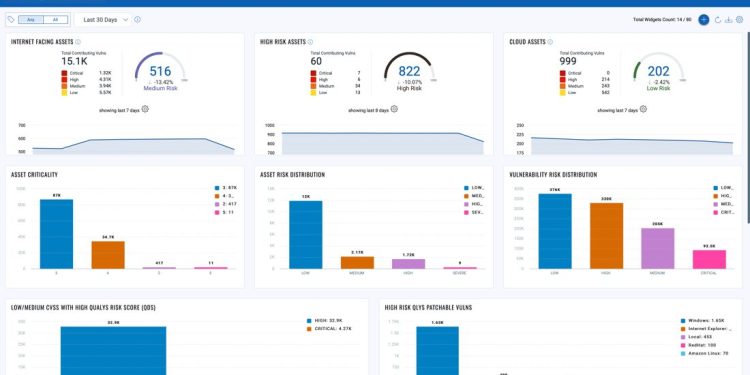This screenshot has height=375, width=750.
Task: Click Medium swatch in Cloud Assets
Action: 562,86
